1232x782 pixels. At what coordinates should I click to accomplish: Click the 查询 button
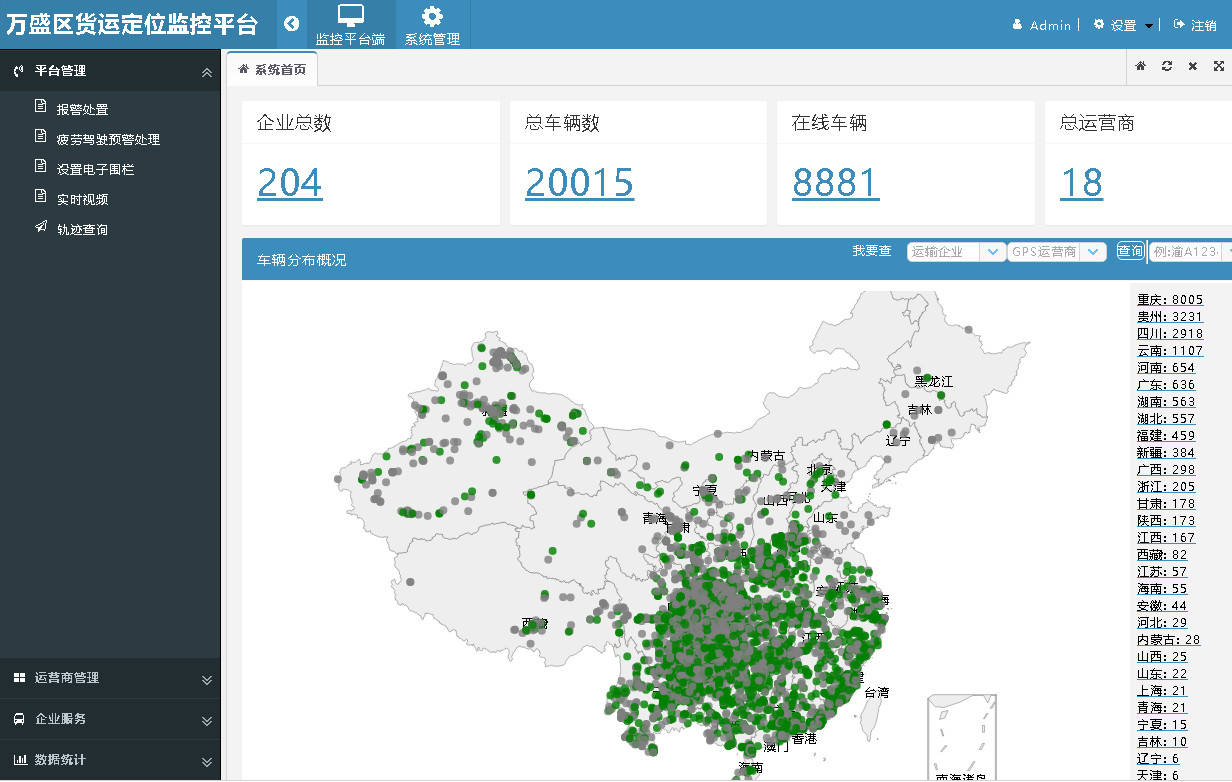1130,252
